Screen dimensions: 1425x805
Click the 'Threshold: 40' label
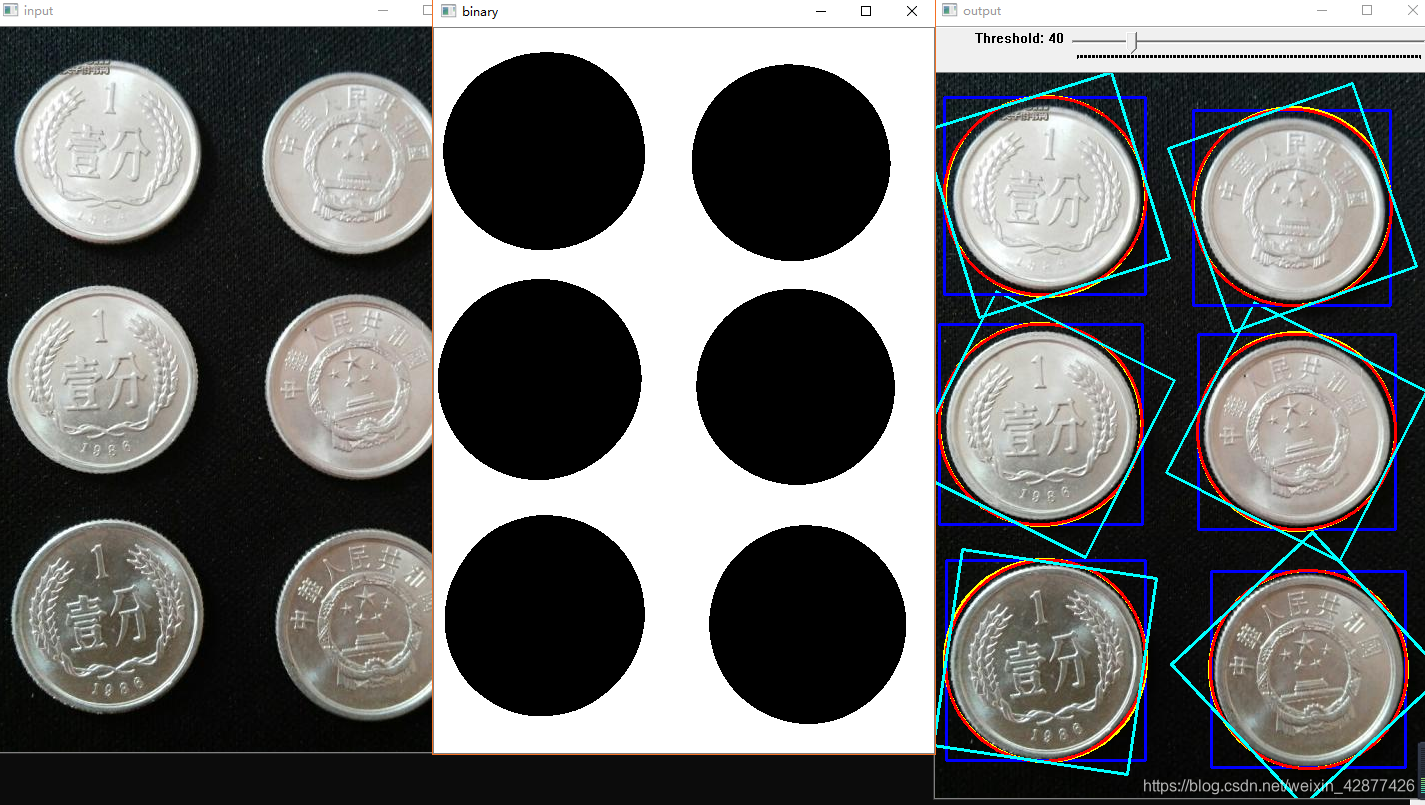(x=1019, y=39)
